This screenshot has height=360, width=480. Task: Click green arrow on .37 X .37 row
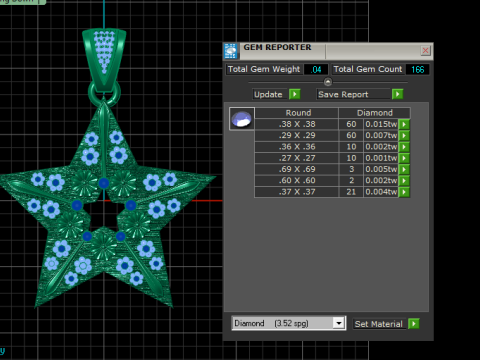404,192
